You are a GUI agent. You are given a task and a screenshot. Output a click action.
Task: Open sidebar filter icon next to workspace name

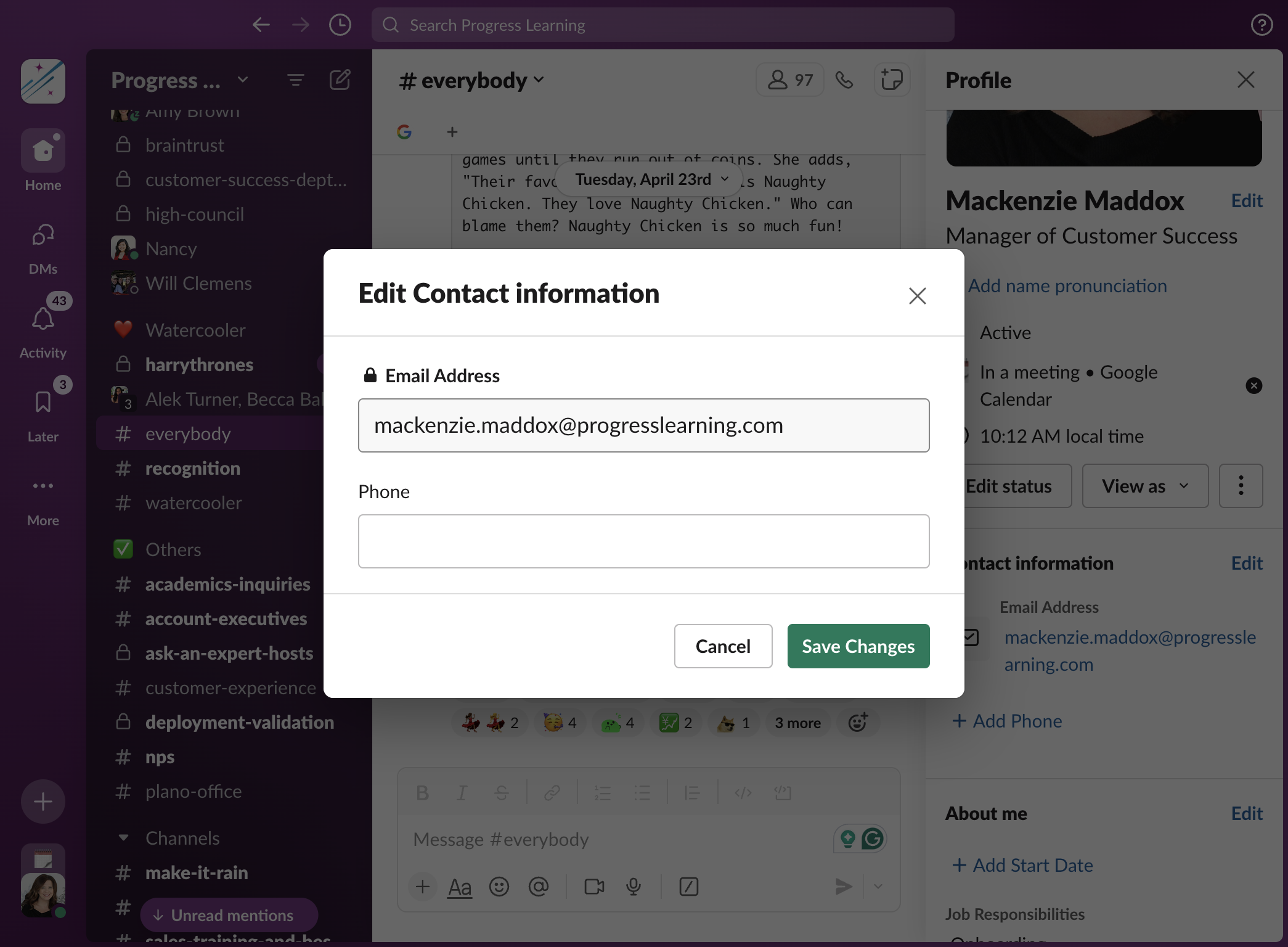point(296,80)
